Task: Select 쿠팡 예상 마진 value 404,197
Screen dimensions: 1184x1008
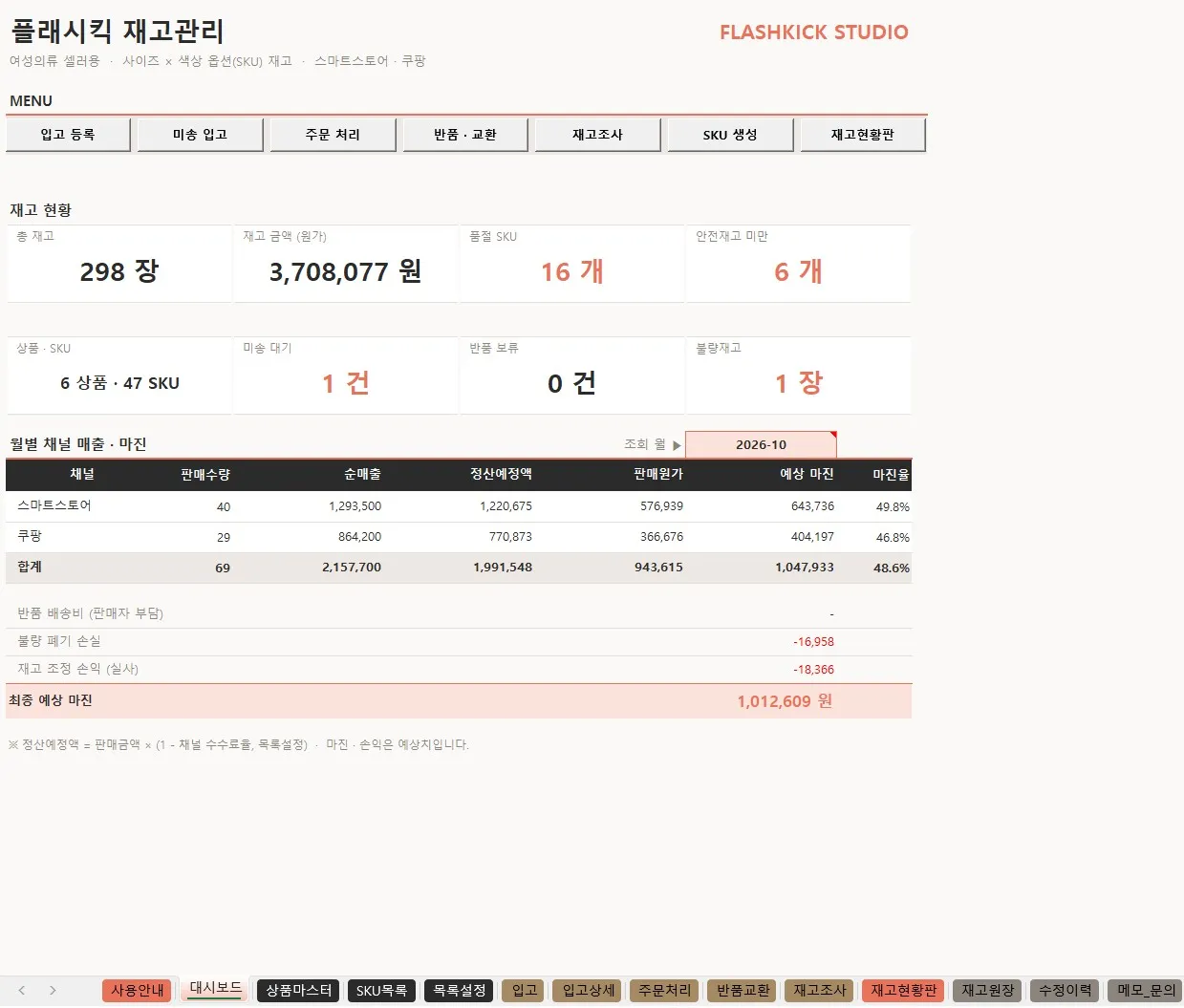Action: click(812, 537)
